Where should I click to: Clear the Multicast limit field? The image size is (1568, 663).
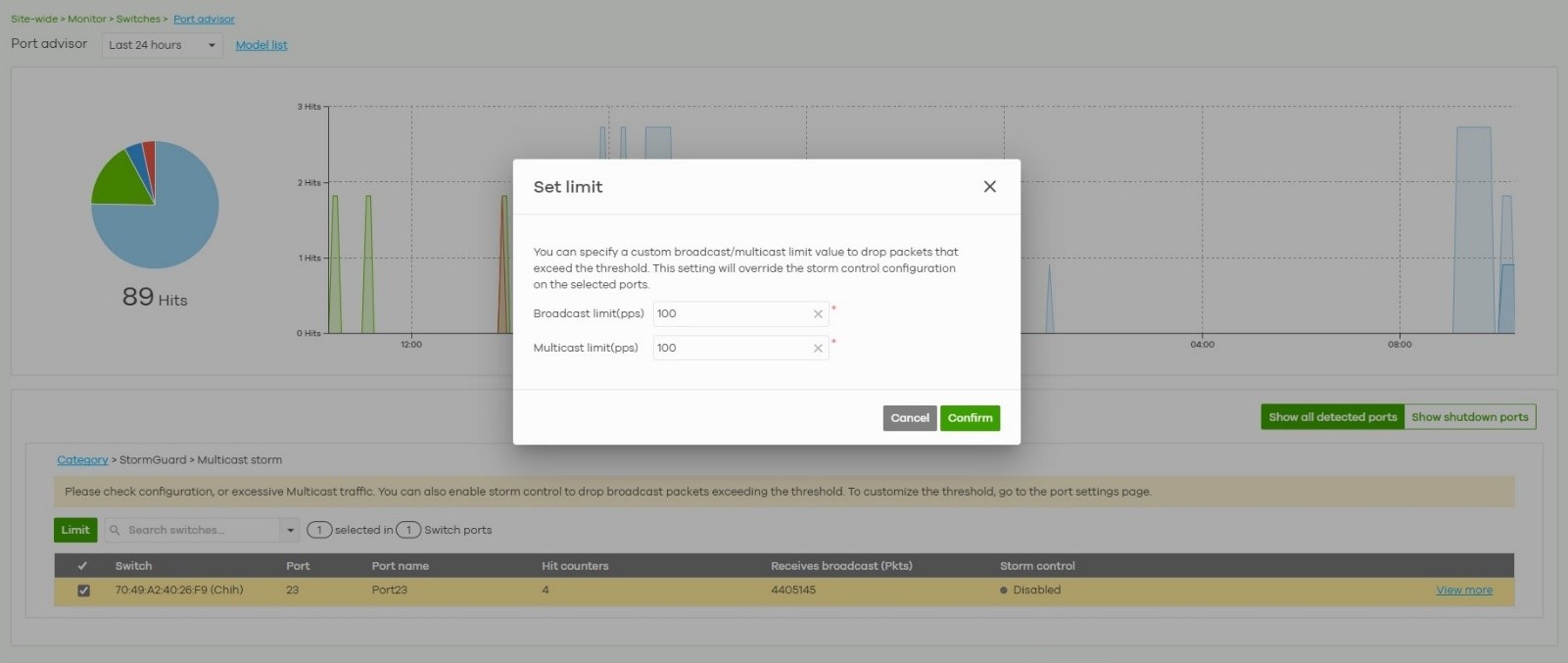818,349
